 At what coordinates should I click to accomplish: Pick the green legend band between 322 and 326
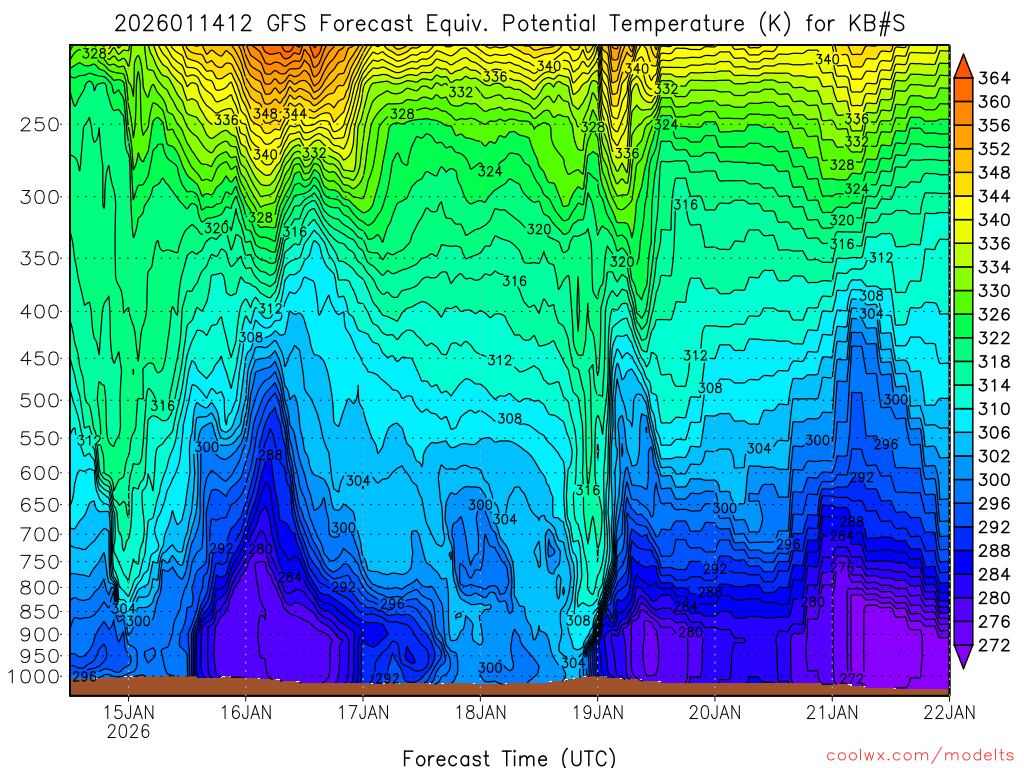[x=963, y=327]
